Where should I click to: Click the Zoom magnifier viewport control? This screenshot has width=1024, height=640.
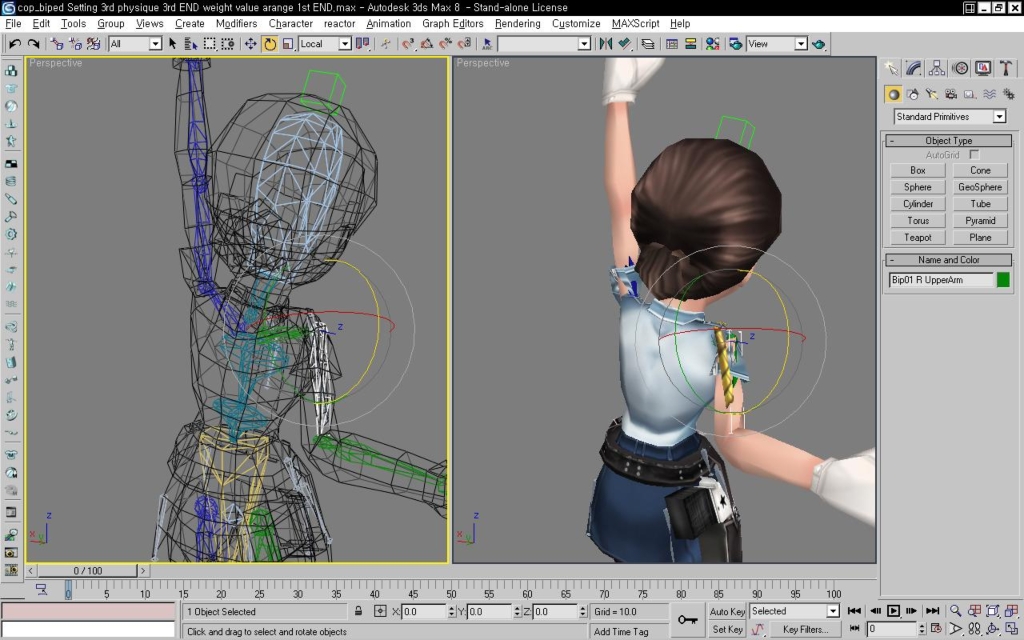(x=955, y=611)
